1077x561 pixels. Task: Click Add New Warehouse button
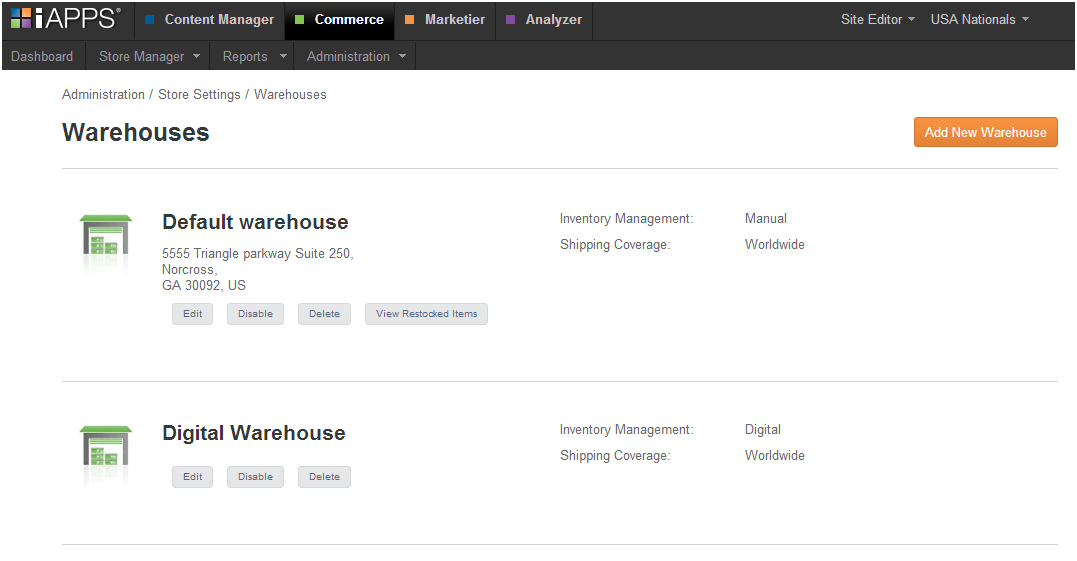[x=985, y=132]
